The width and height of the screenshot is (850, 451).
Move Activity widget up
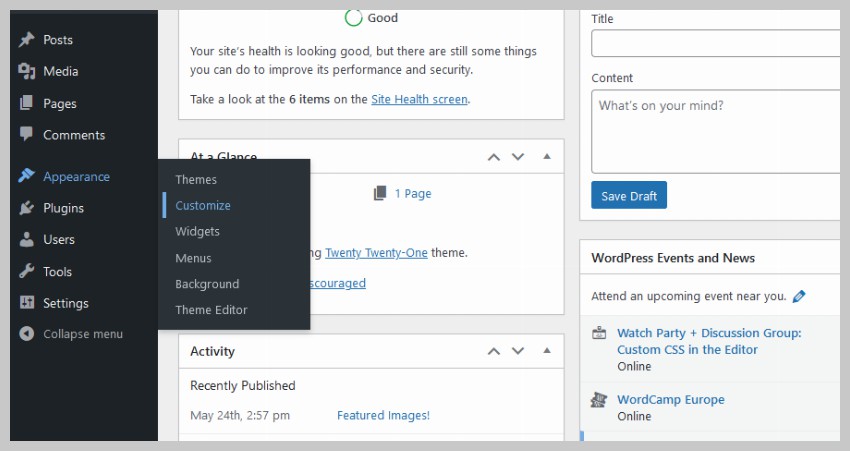click(493, 351)
